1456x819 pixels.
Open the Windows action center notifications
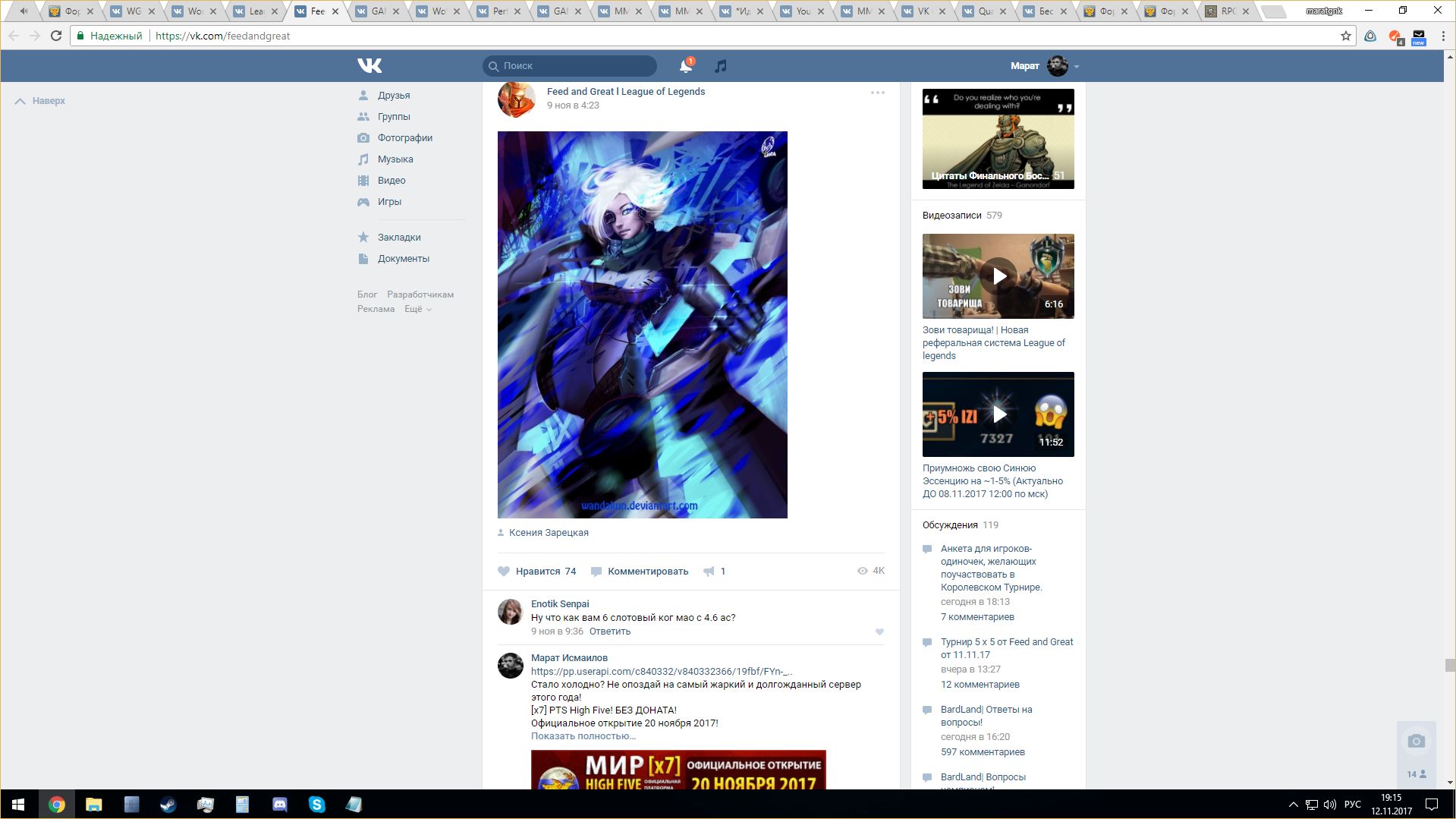click(1432, 805)
